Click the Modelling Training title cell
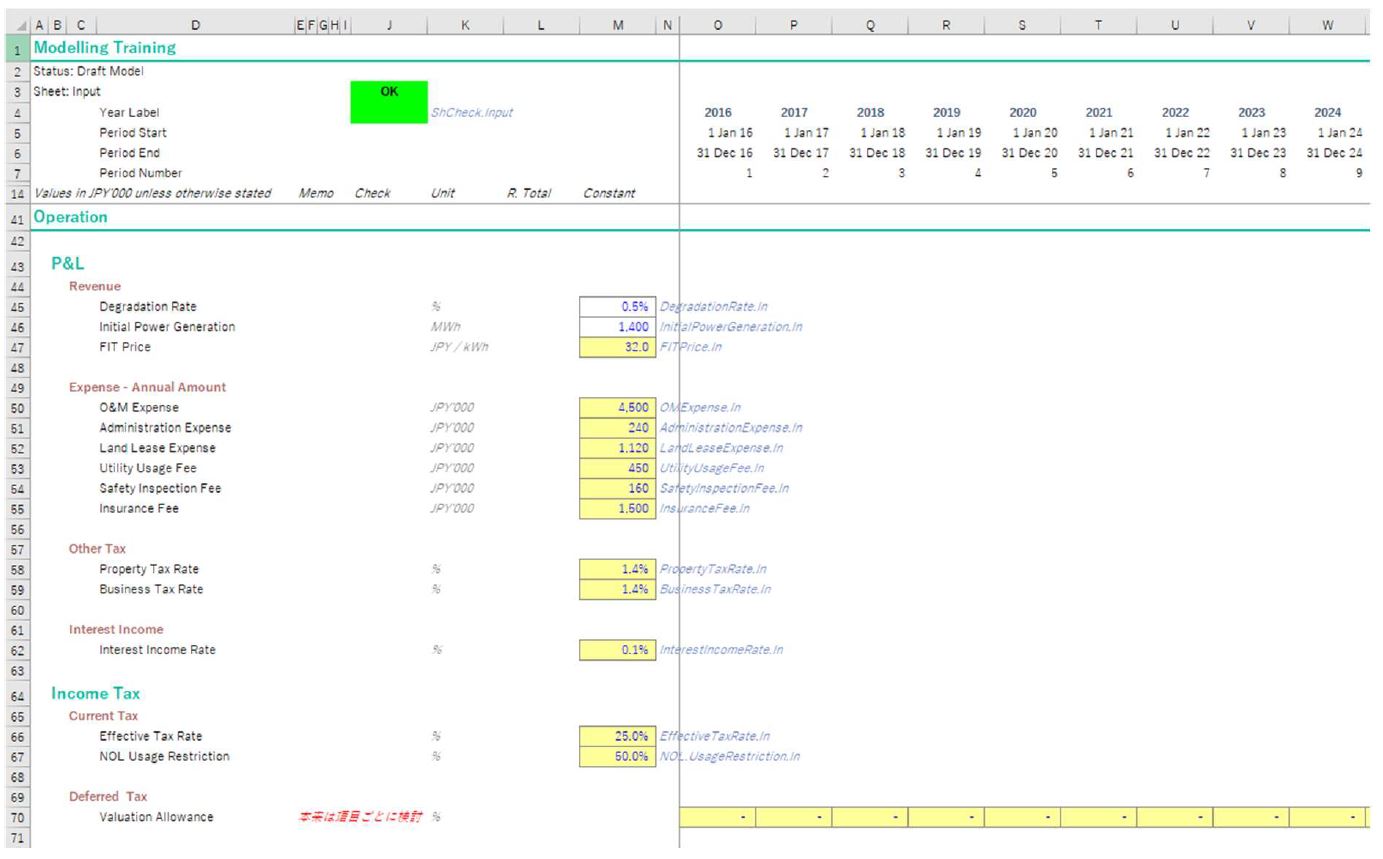 click(x=104, y=48)
